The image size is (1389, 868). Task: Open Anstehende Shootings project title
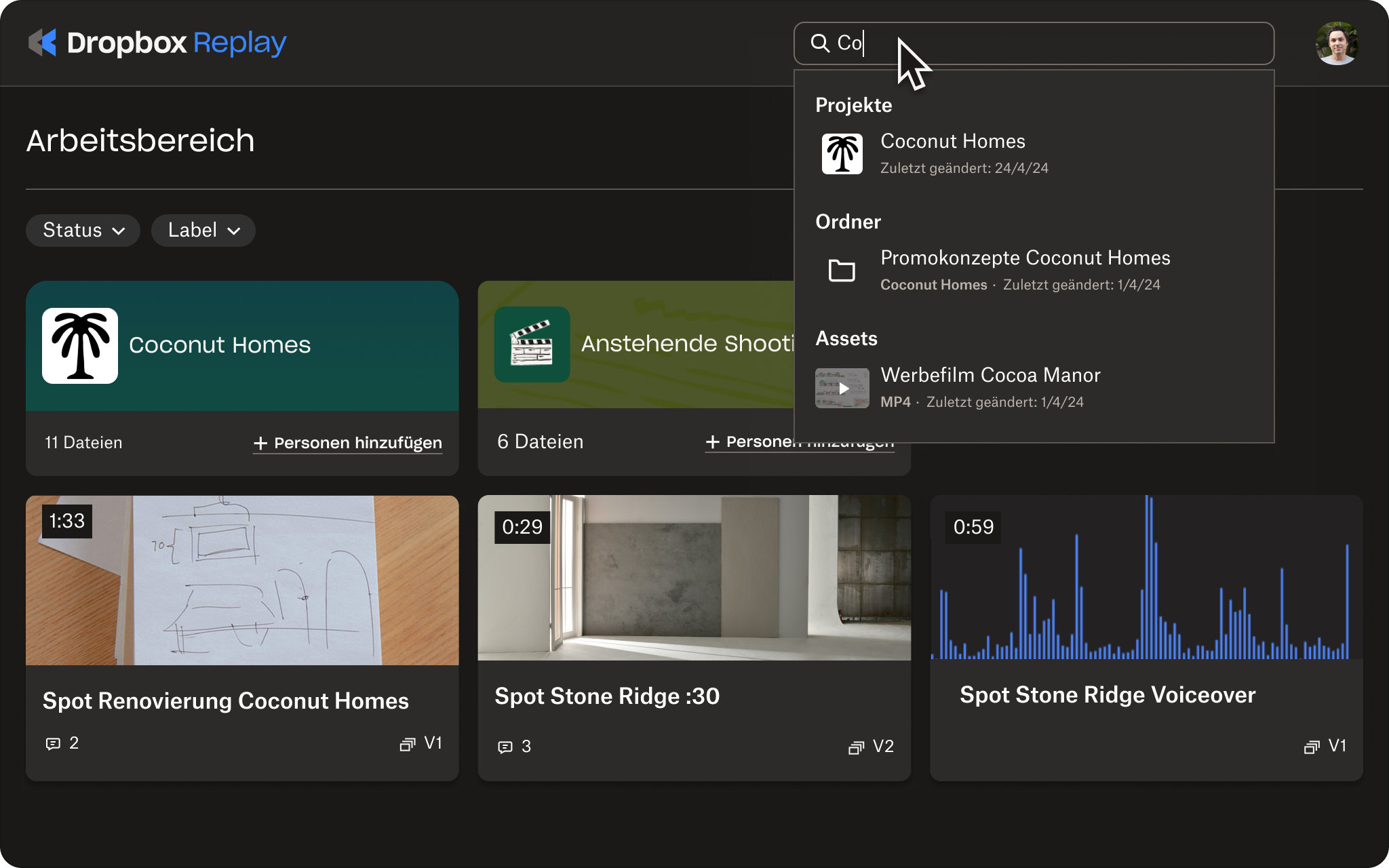click(x=687, y=344)
